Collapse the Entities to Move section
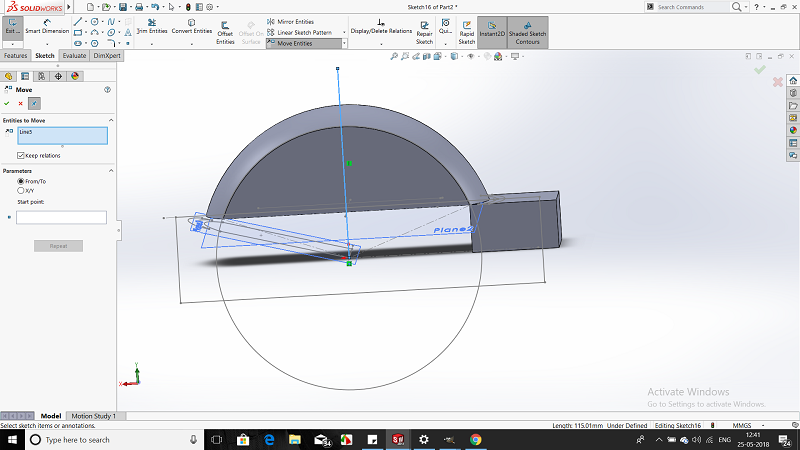Screen dimensions: 800x450 coord(110,120)
